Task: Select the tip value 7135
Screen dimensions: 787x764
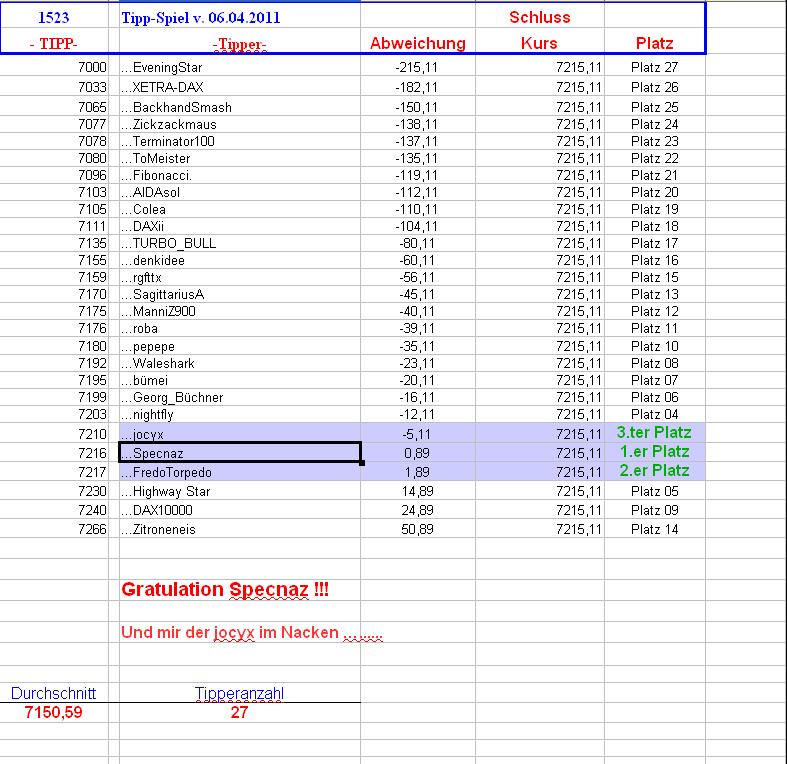Action: click(x=54, y=243)
